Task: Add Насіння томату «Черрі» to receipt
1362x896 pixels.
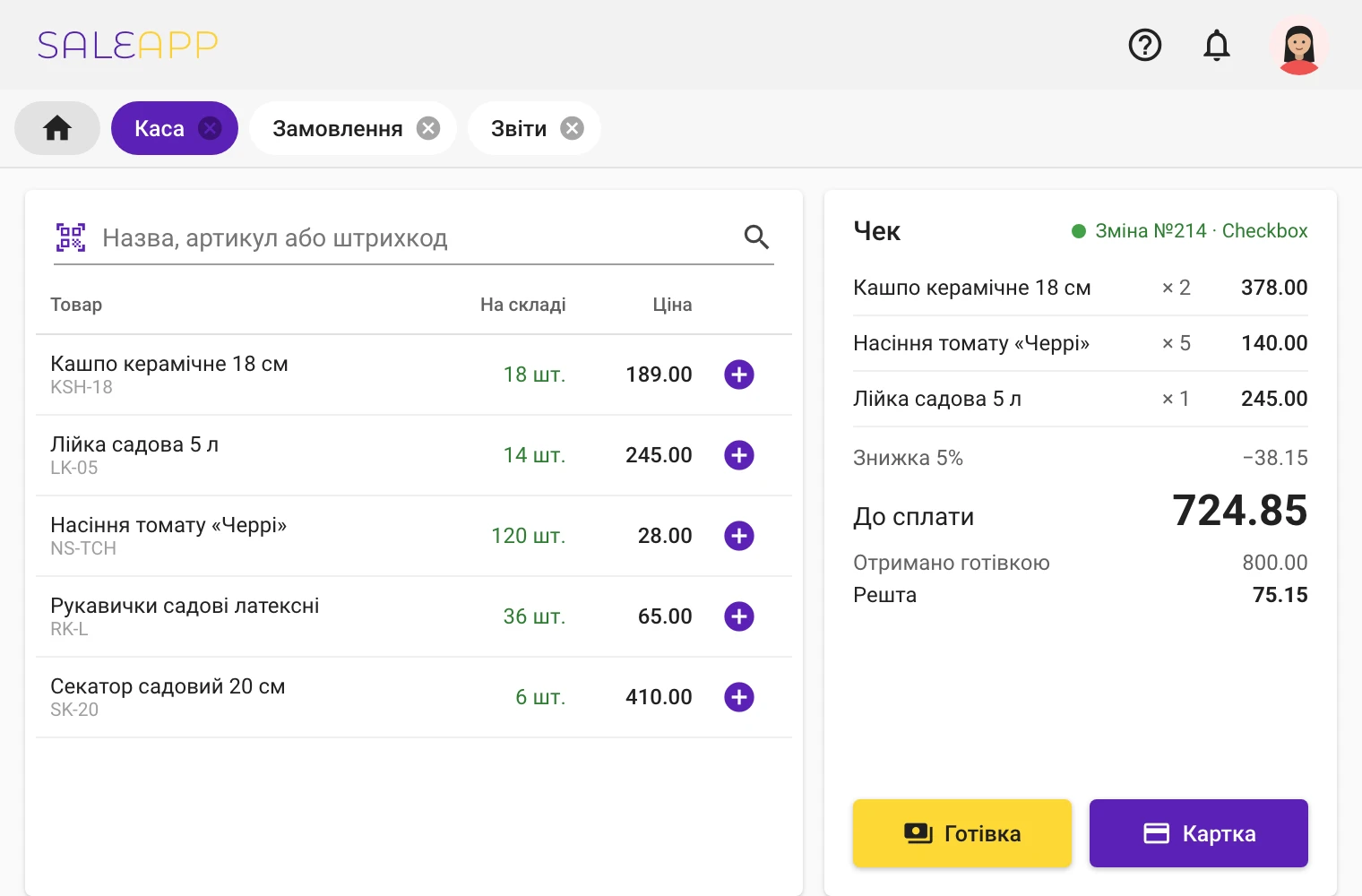Action: 739,536
